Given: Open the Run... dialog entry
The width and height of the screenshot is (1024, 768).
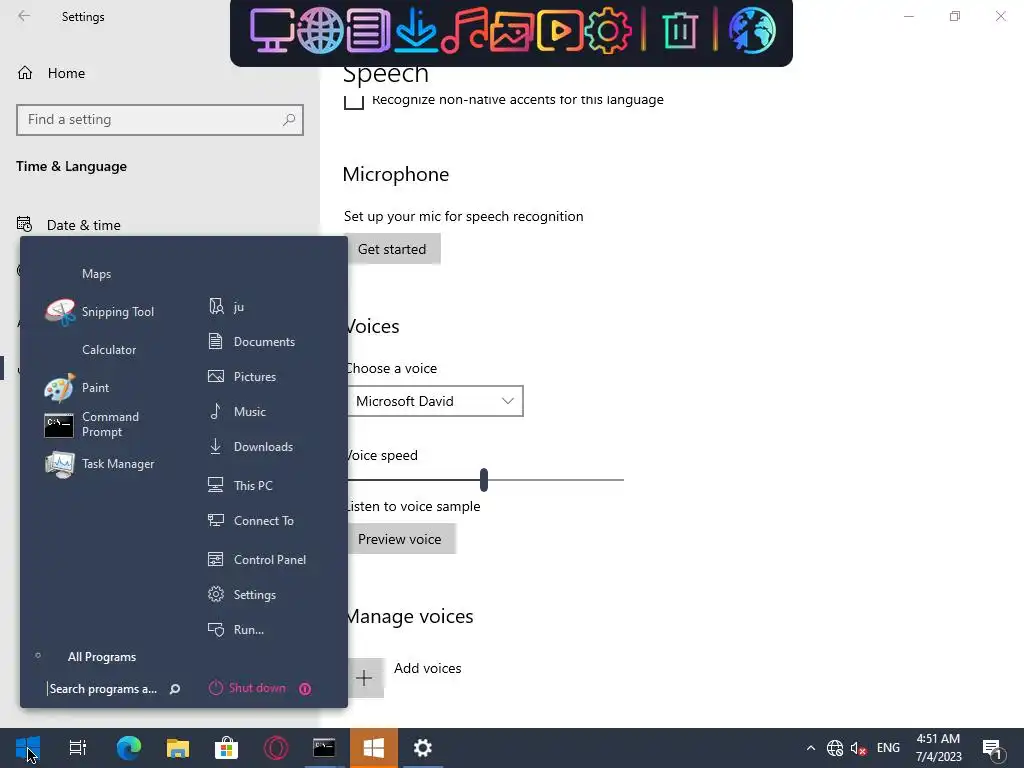Looking at the screenshot, I should (236, 630).
